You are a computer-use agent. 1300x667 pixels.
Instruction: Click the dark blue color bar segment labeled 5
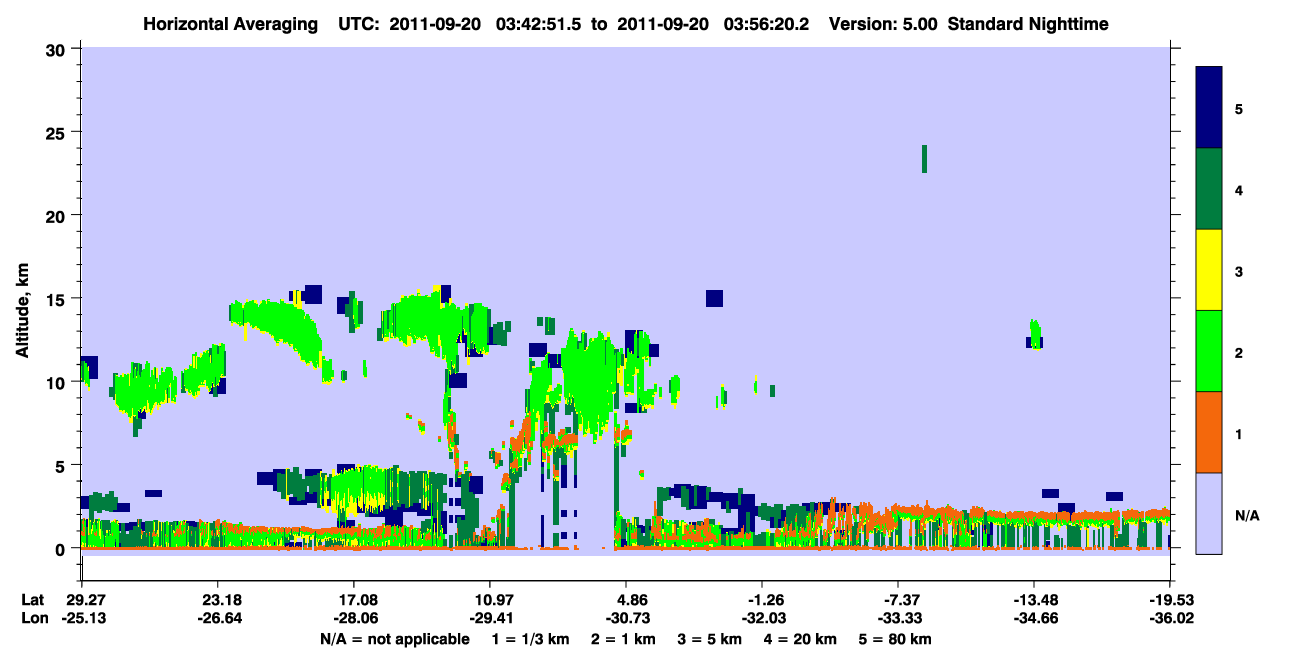point(1209,107)
